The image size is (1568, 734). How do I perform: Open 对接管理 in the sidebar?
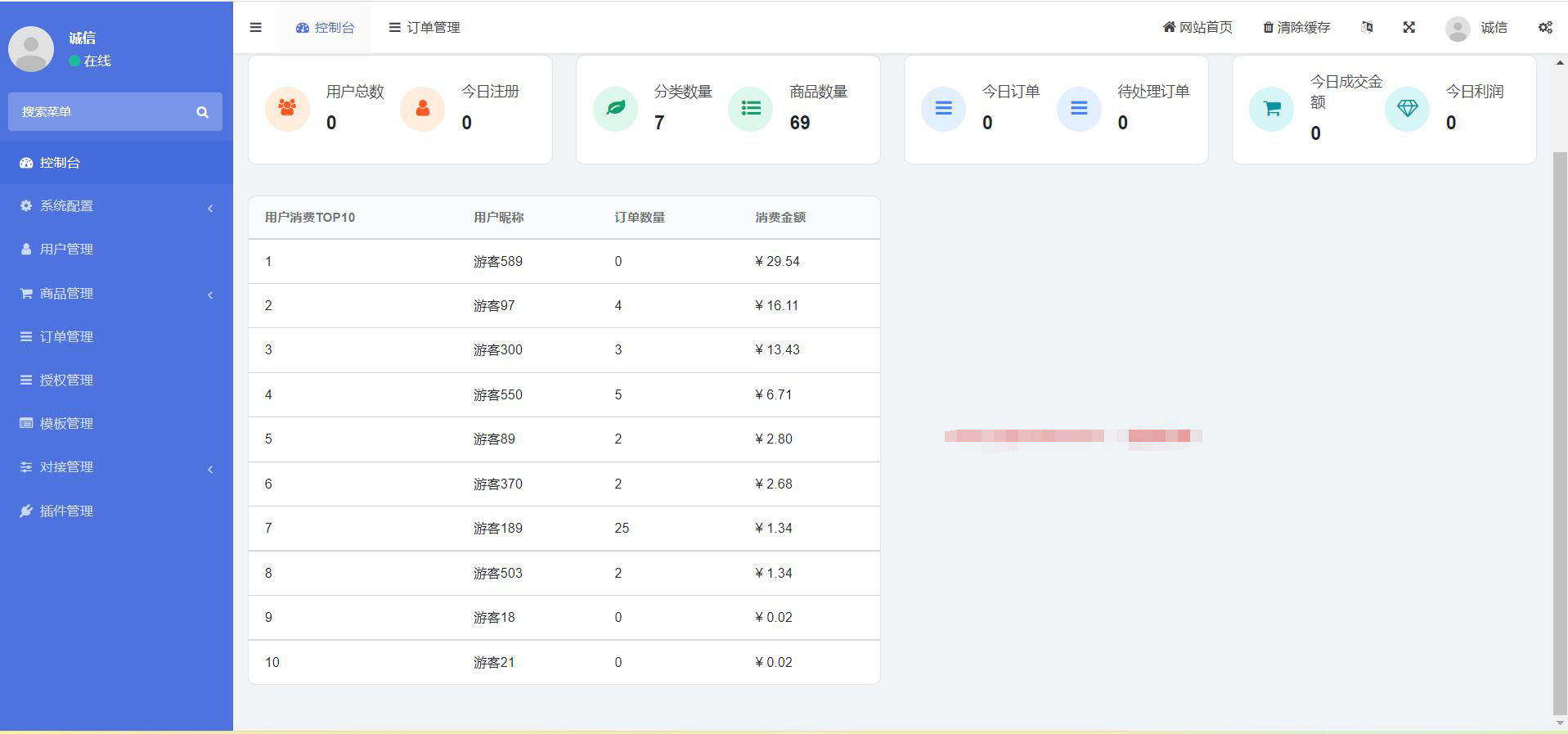[x=116, y=466]
